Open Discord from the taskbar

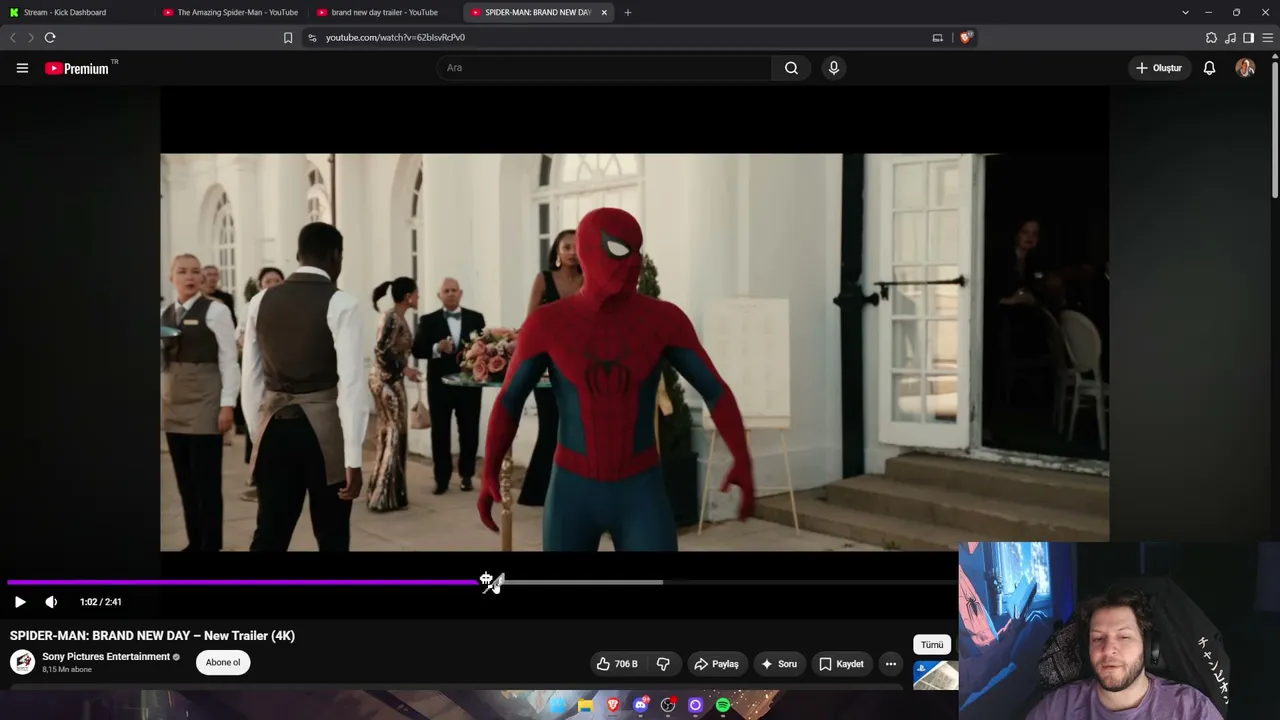[641, 706]
